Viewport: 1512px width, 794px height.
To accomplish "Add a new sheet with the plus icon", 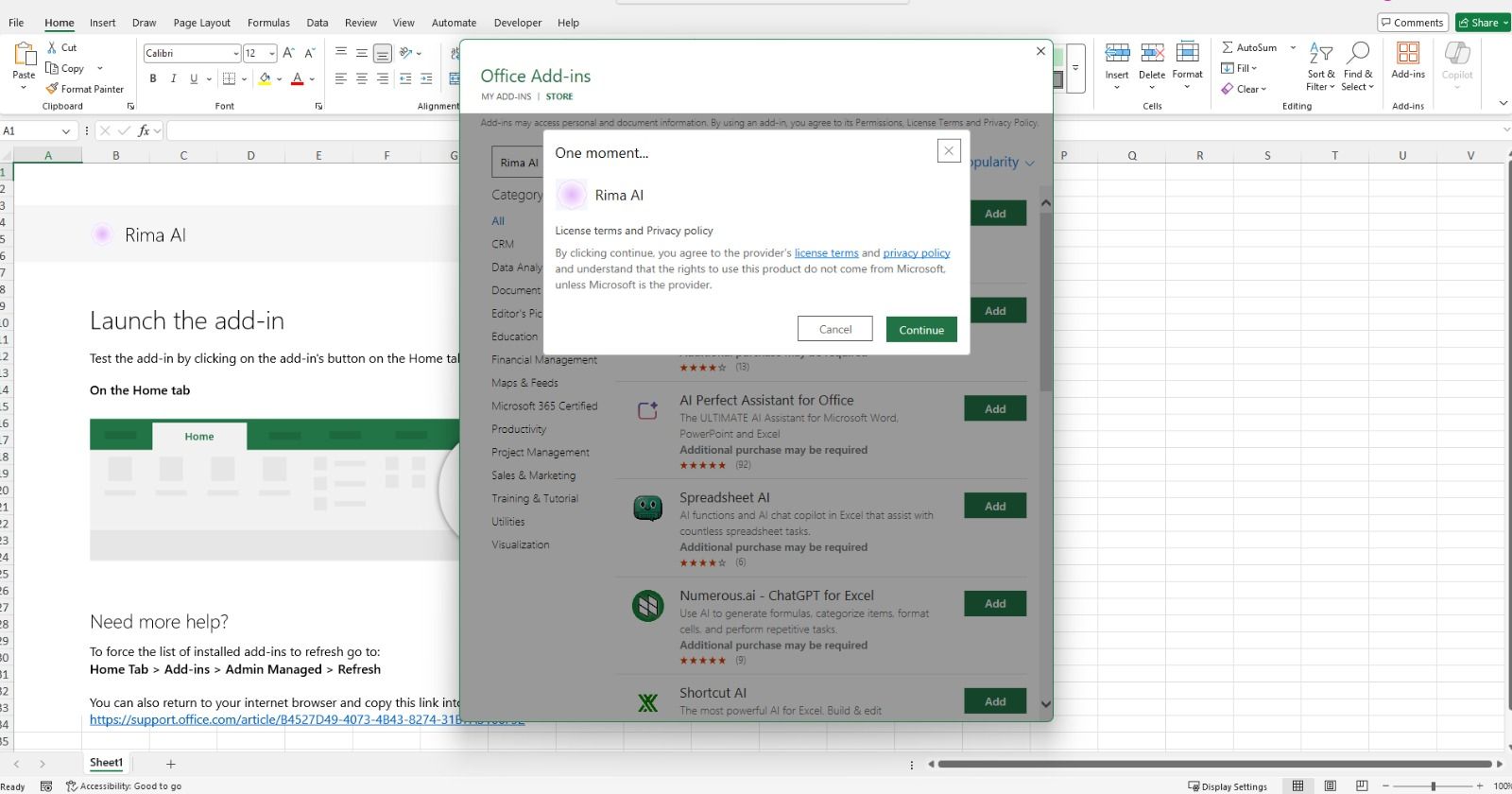I will pyautogui.click(x=171, y=764).
